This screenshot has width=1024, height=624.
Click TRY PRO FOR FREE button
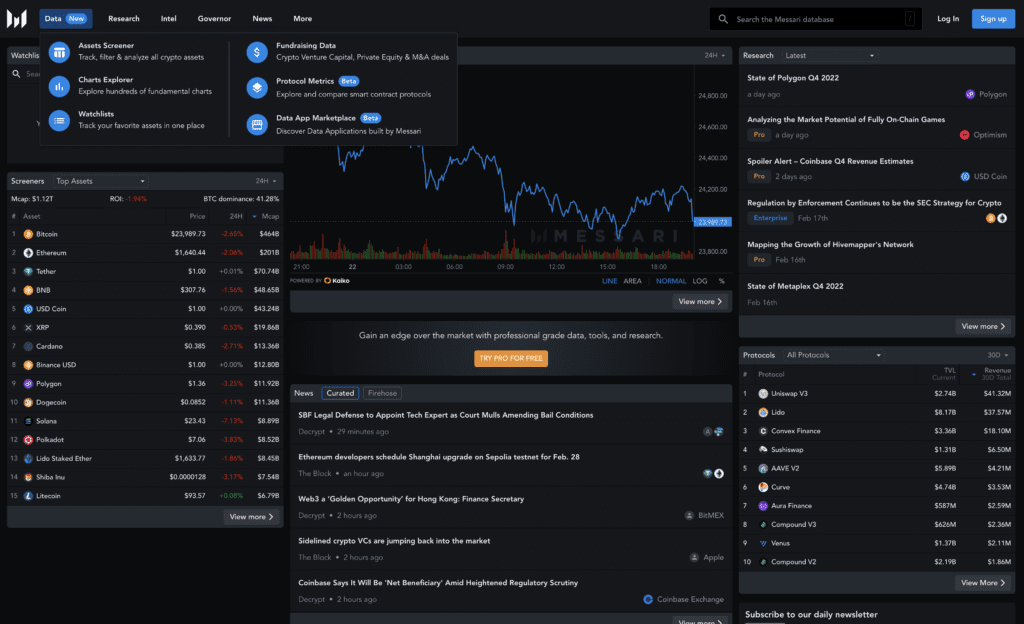(511, 358)
